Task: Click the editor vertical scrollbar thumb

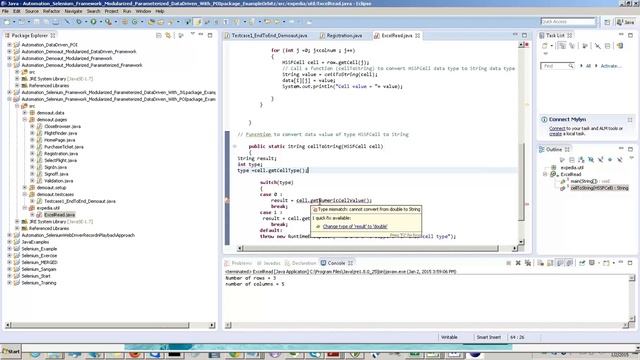Action: tap(521, 182)
